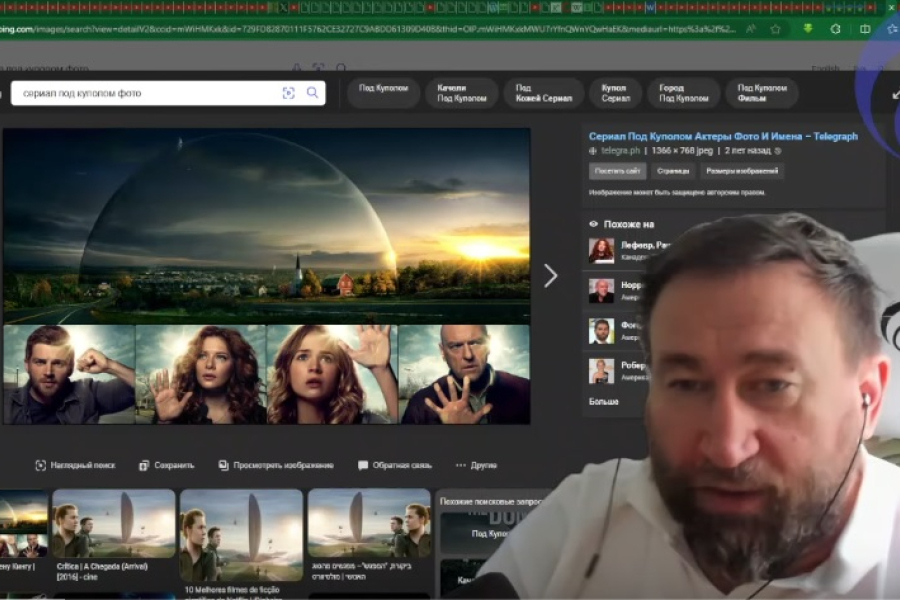Click the magnifier search icon in search box
Viewport: 900px width, 600px height.
pos(312,92)
